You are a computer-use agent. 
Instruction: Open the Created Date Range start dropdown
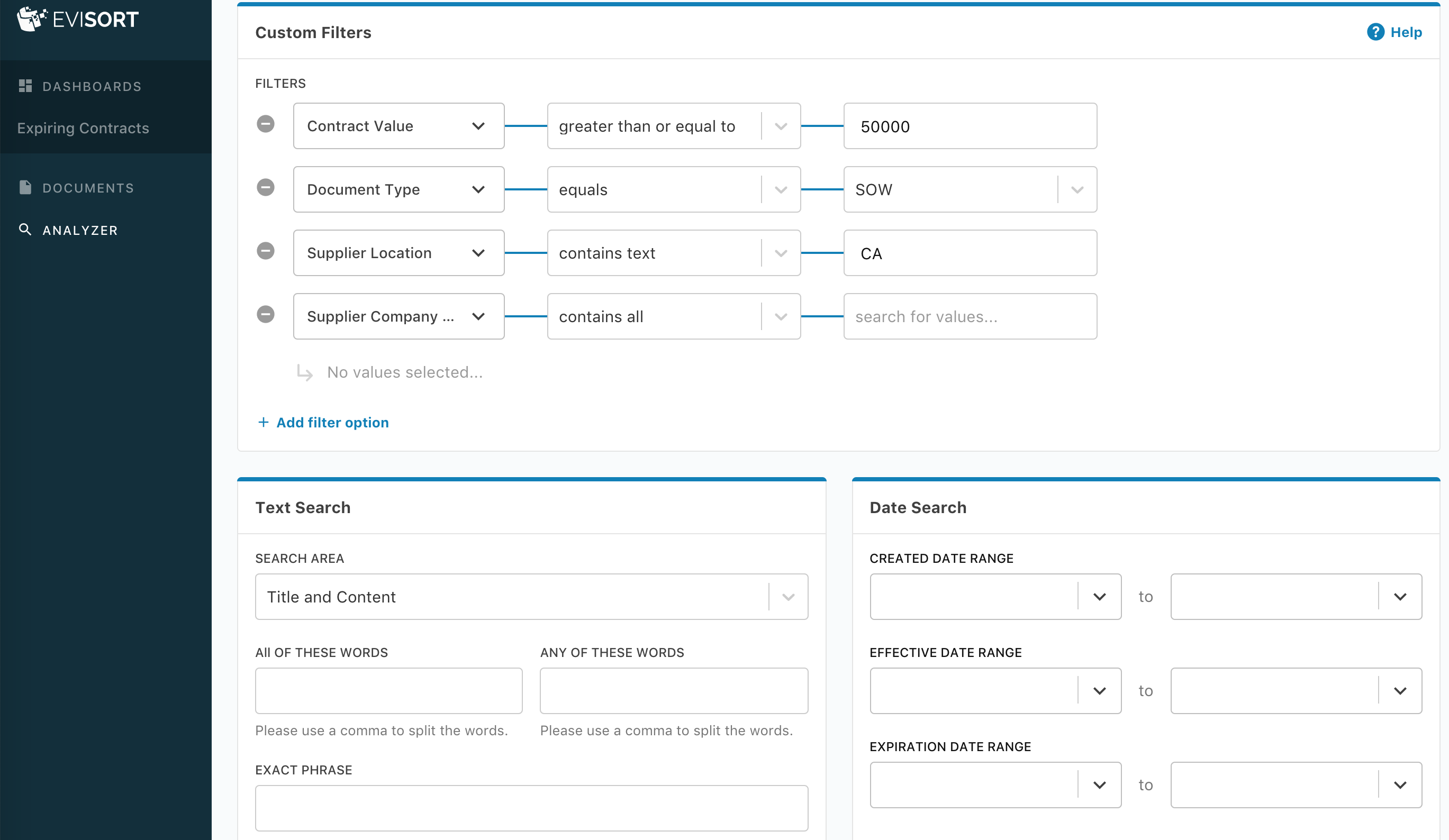[x=1099, y=597]
